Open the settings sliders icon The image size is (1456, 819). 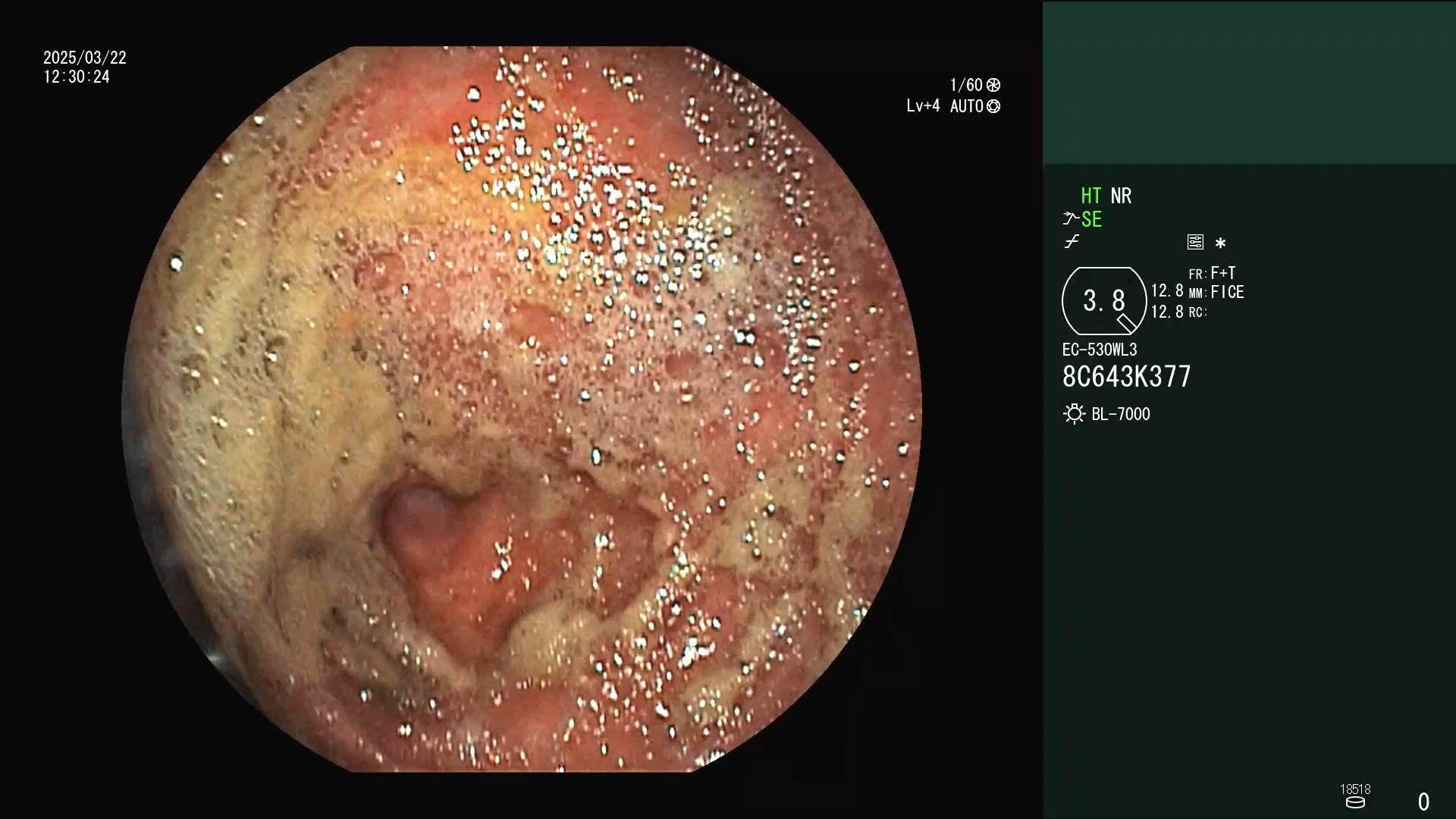(x=1195, y=242)
